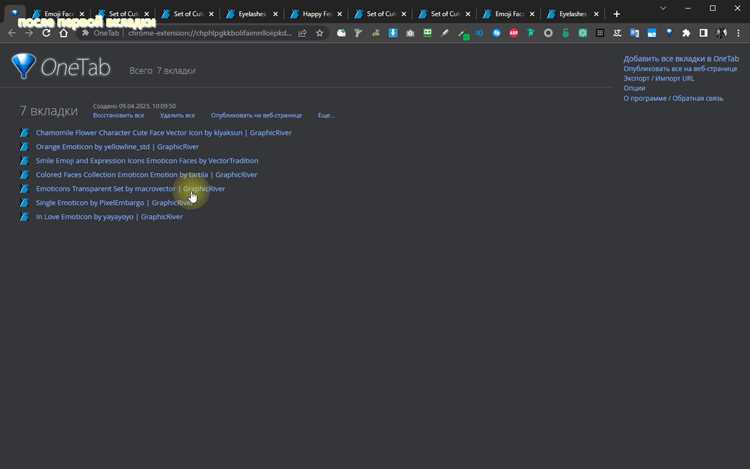
Task: Open Chamomile Flower Character saved link
Action: click(x=164, y=132)
